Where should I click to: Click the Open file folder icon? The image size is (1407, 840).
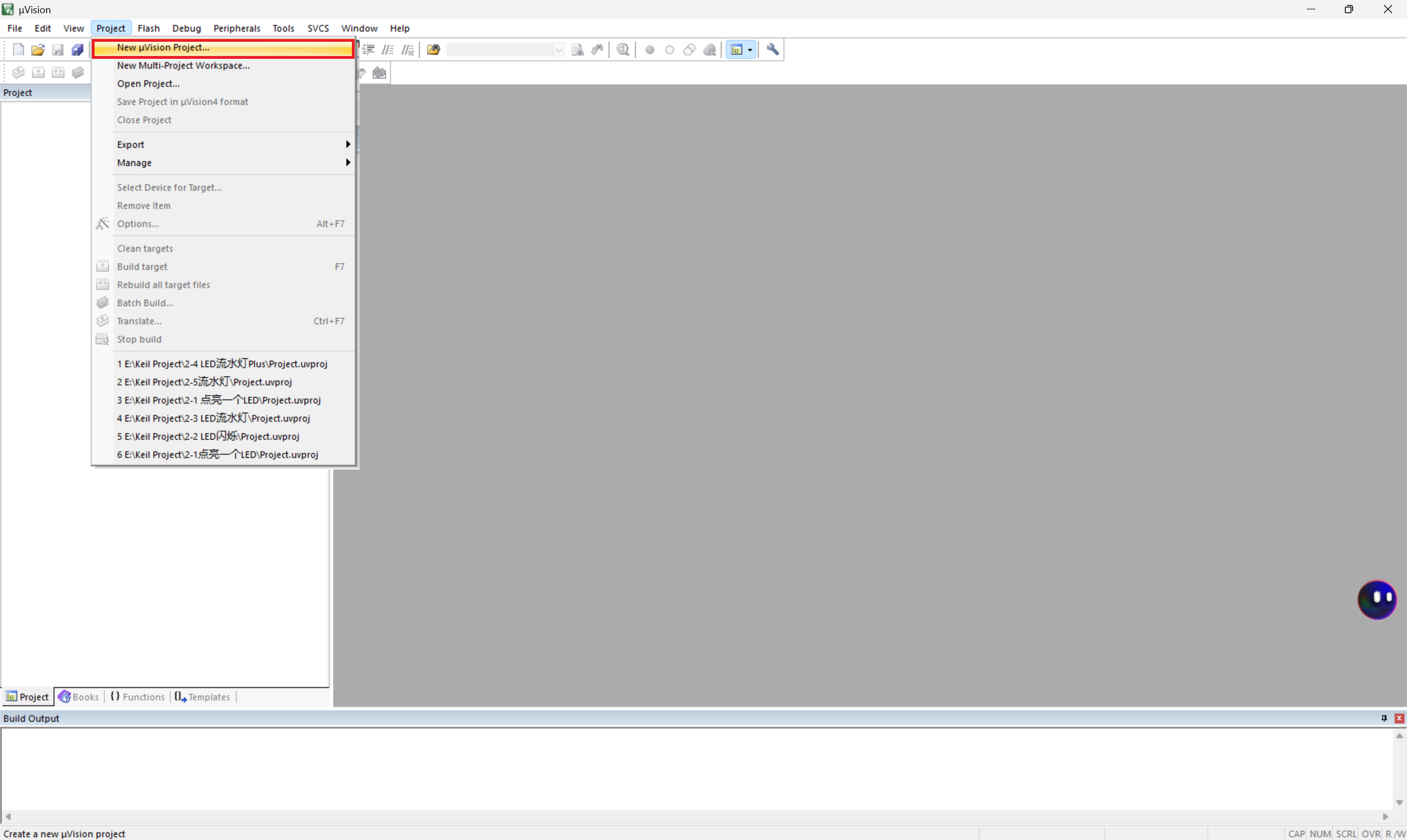38,50
